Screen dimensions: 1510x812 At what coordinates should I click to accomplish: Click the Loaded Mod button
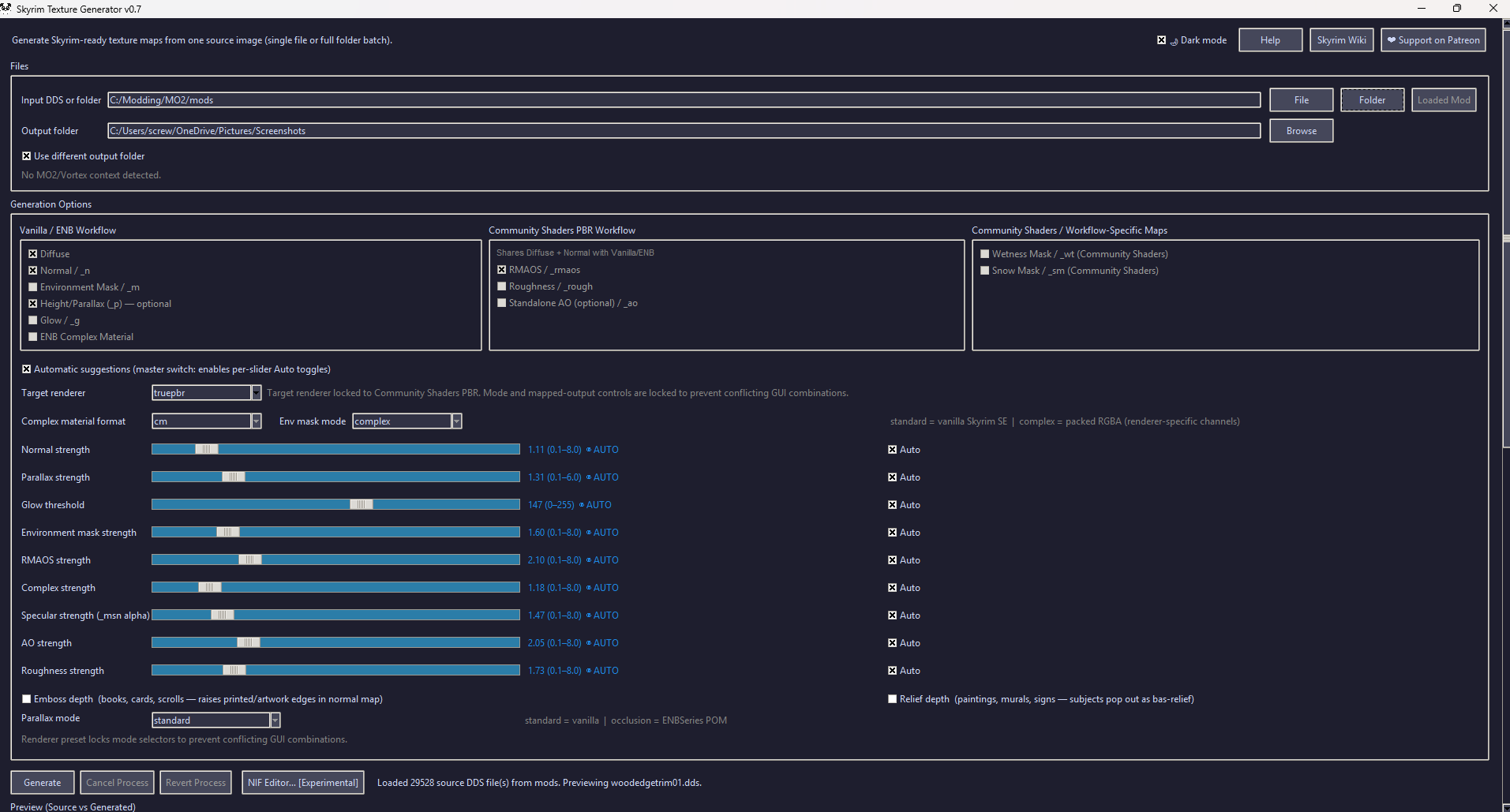[x=1444, y=100]
